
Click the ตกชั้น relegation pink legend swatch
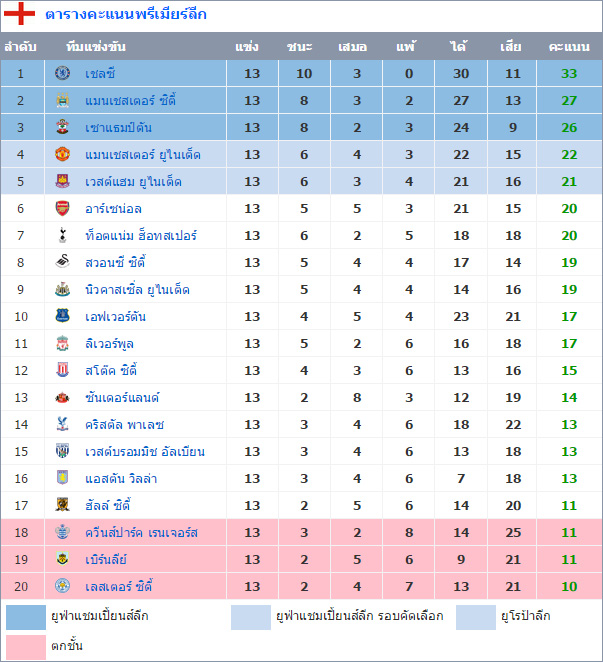point(25,646)
